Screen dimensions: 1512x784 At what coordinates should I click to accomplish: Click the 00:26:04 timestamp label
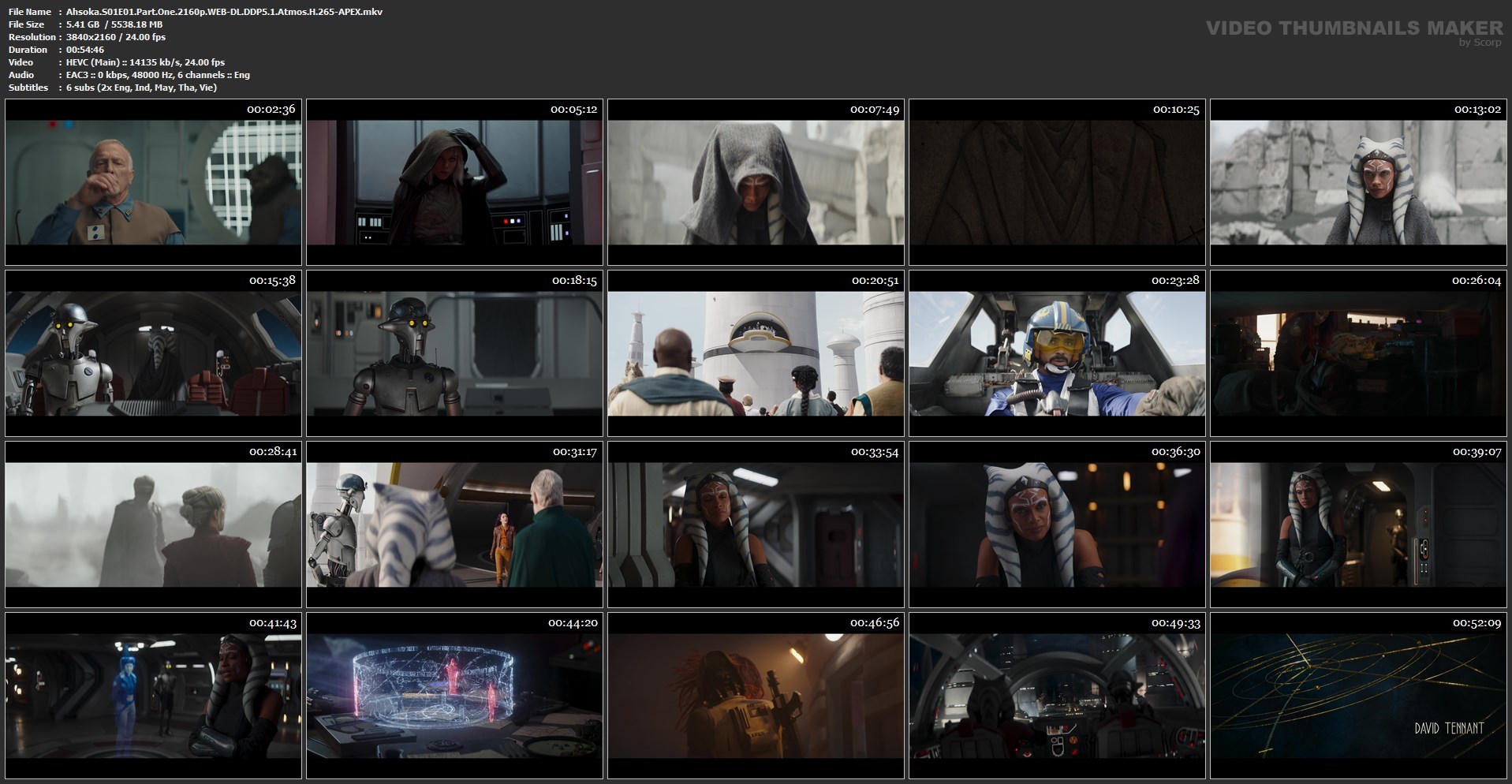click(x=1477, y=281)
